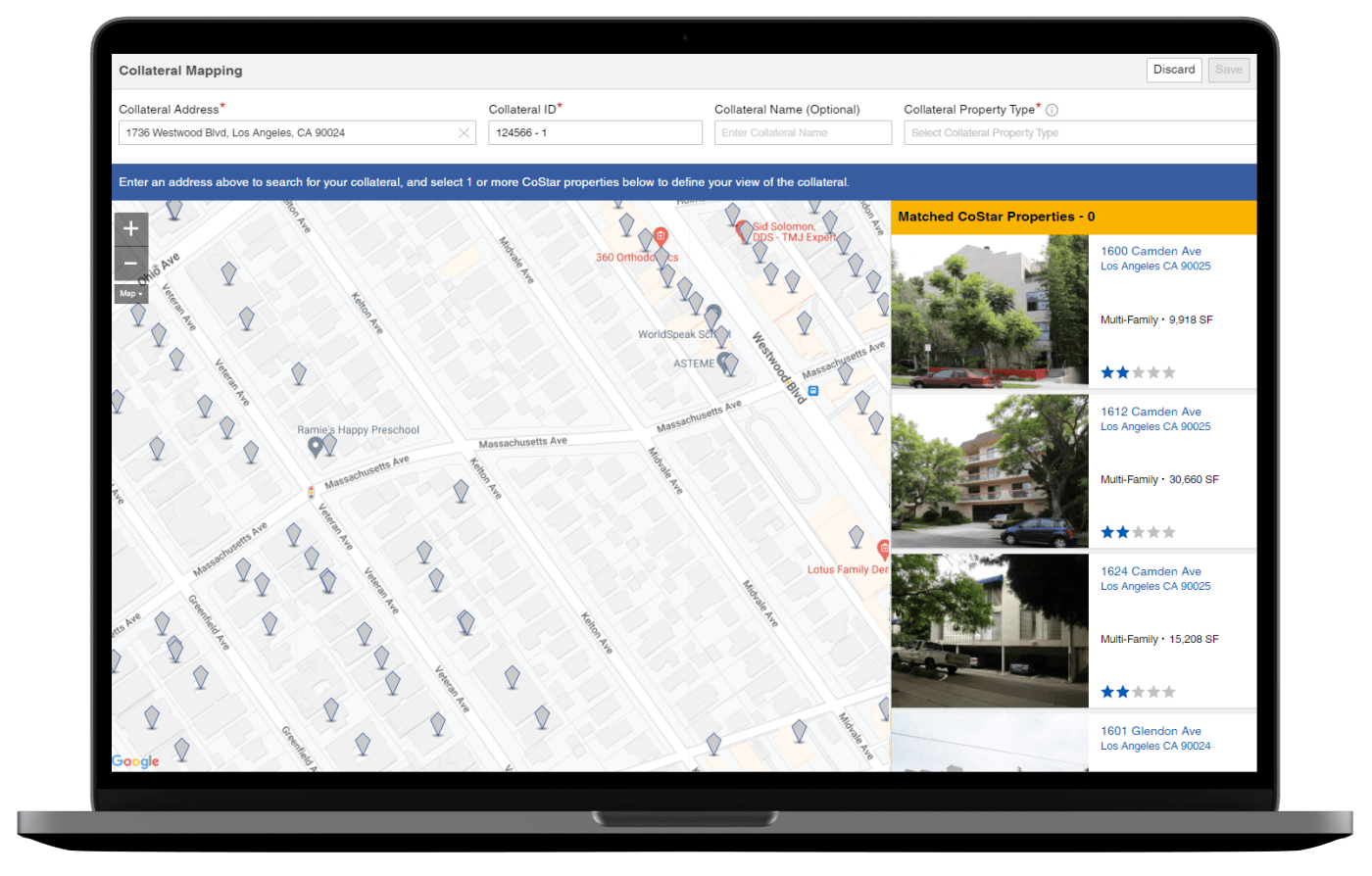Click the Collateral ID input field

pyautogui.click(x=595, y=133)
